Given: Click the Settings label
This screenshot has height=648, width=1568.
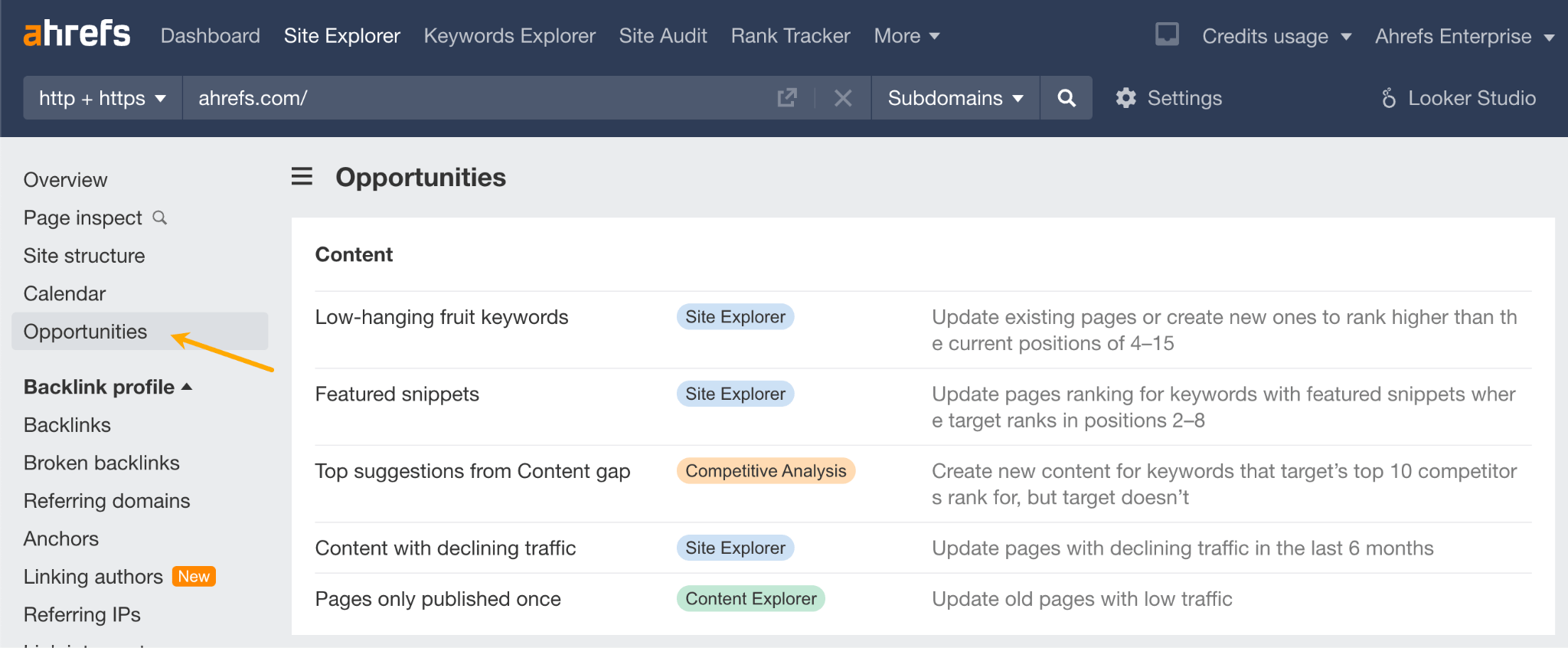Looking at the screenshot, I should tap(1184, 98).
